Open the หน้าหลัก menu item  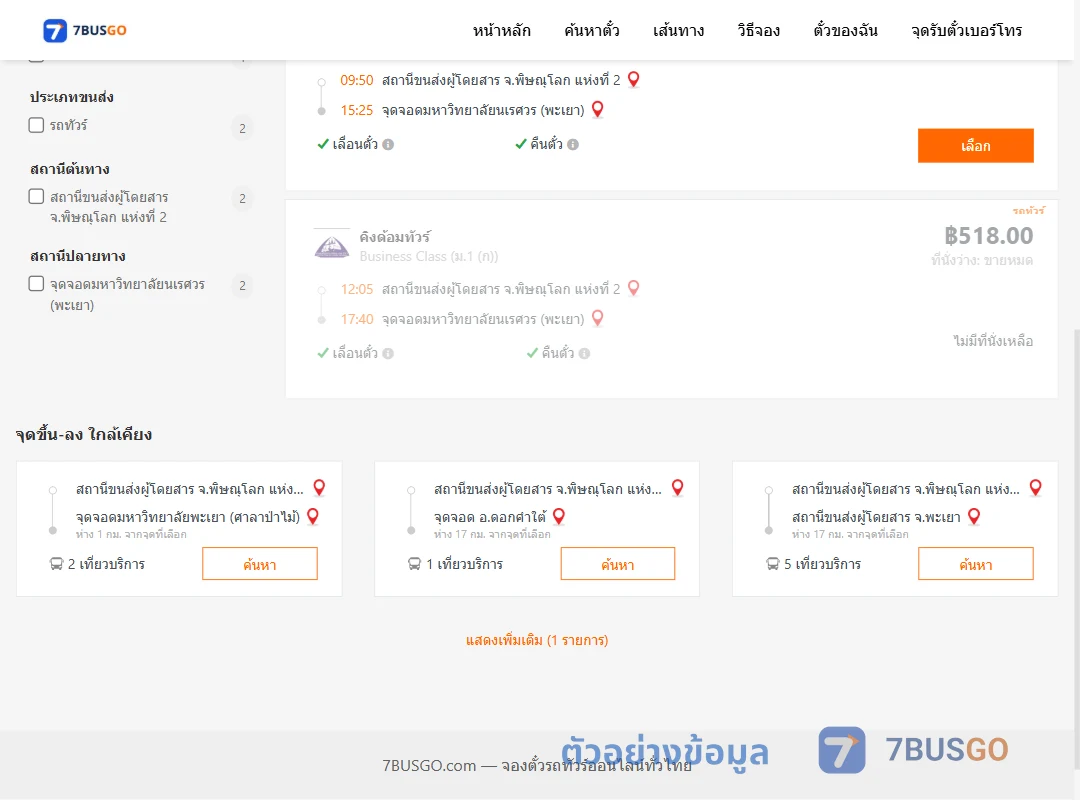tap(501, 30)
